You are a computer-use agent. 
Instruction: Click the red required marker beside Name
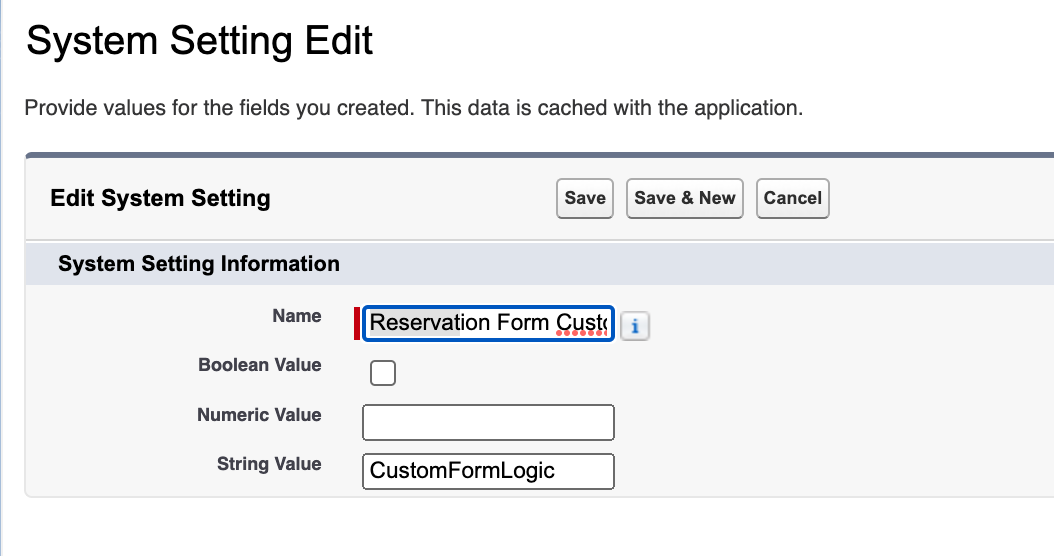(356, 324)
